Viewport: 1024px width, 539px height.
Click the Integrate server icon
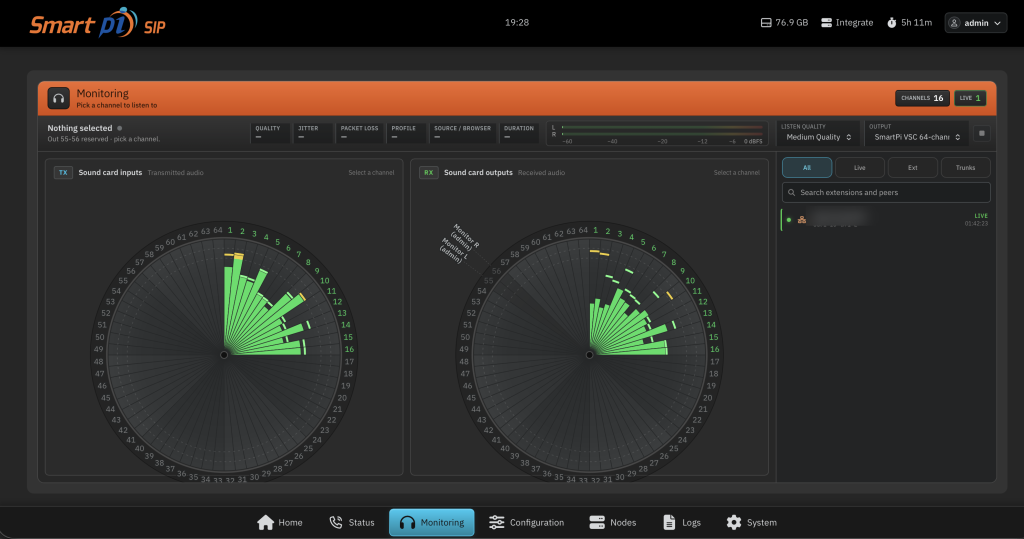coord(826,23)
